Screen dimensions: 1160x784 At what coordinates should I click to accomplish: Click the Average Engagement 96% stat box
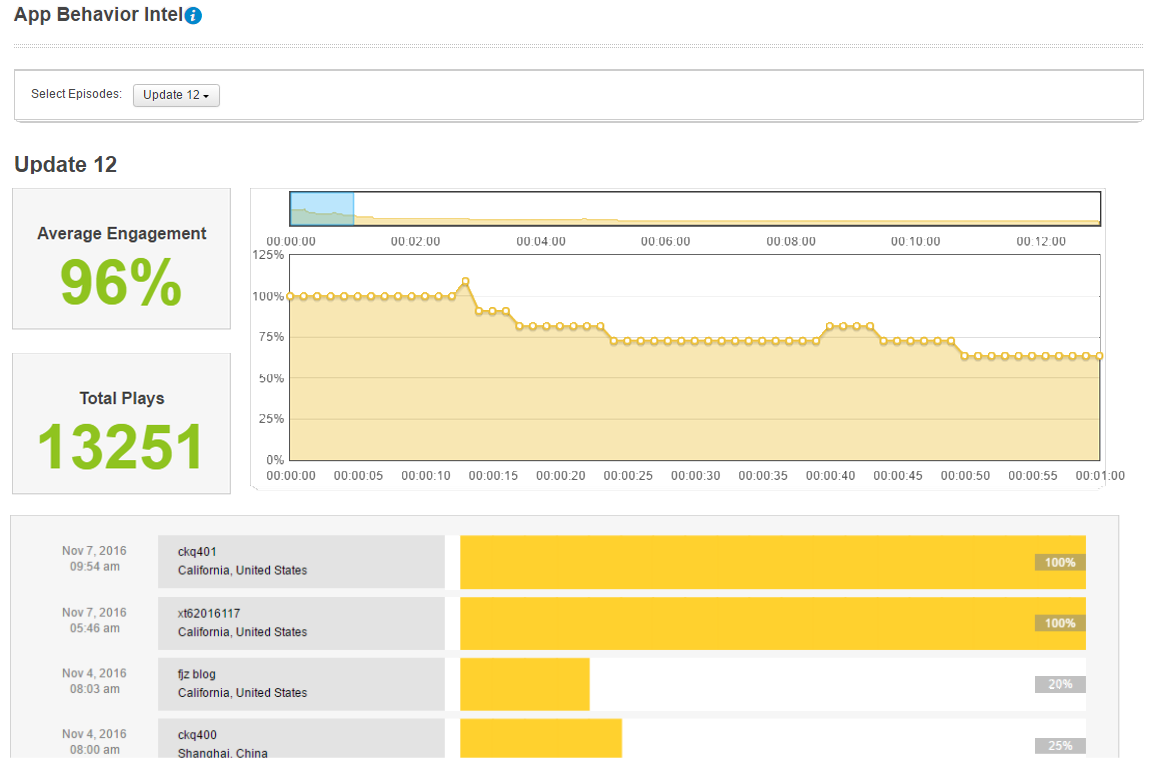tap(121, 258)
